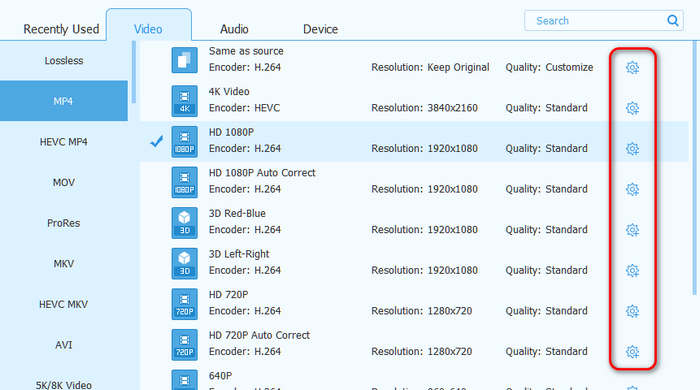Click the 3D Red-Blue cube icon

184,223
